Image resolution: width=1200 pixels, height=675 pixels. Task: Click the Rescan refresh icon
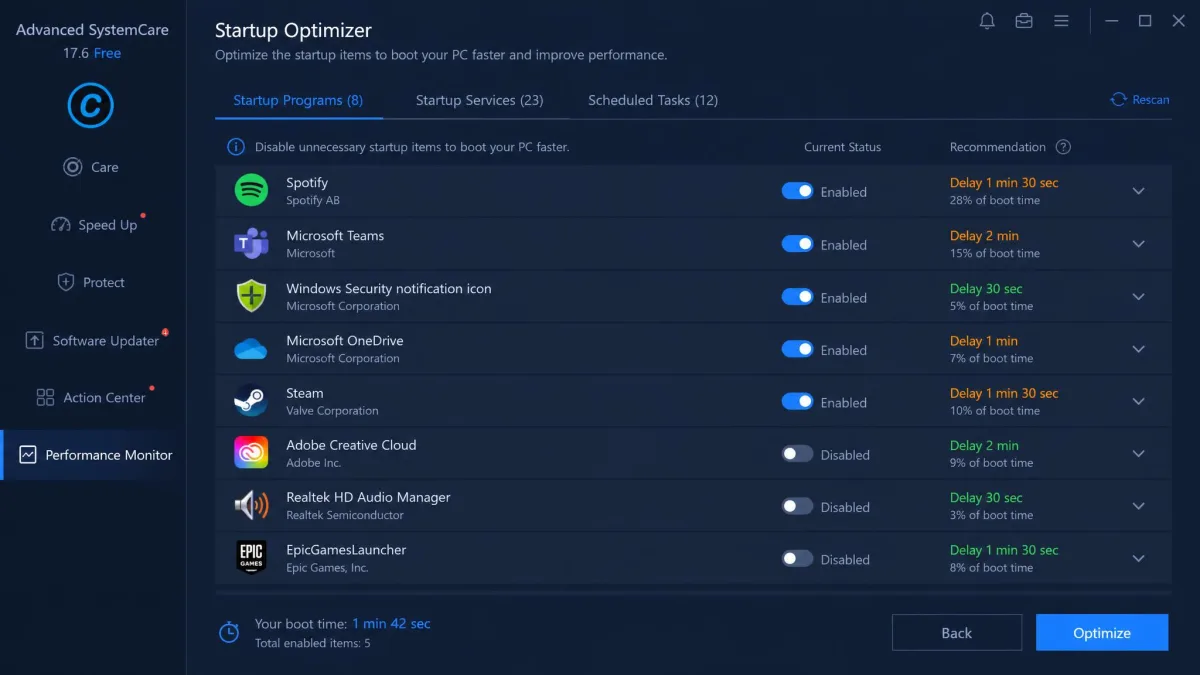click(x=1118, y=99)
